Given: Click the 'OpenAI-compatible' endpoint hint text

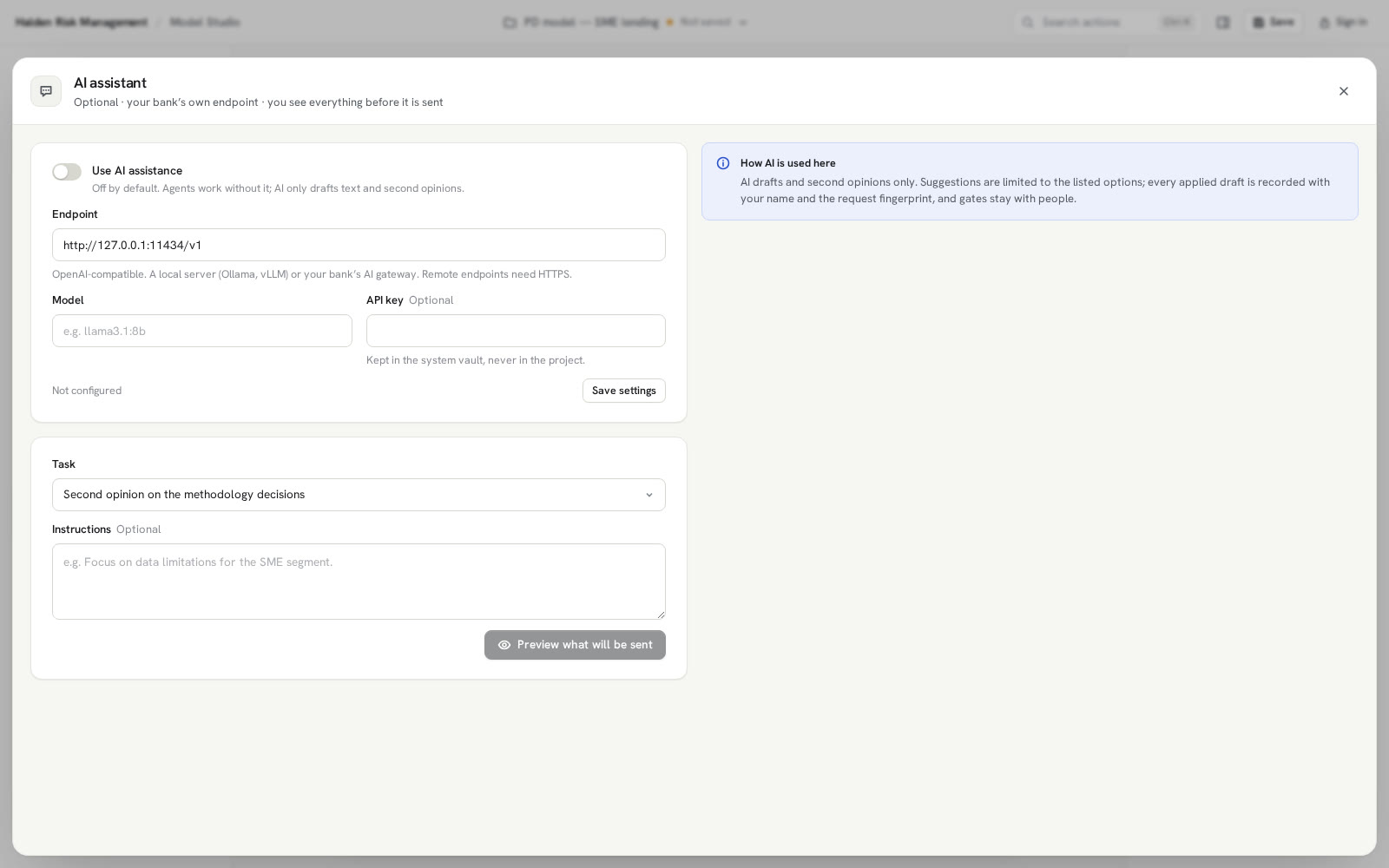Looking at the screenshot, I should 312,274.
